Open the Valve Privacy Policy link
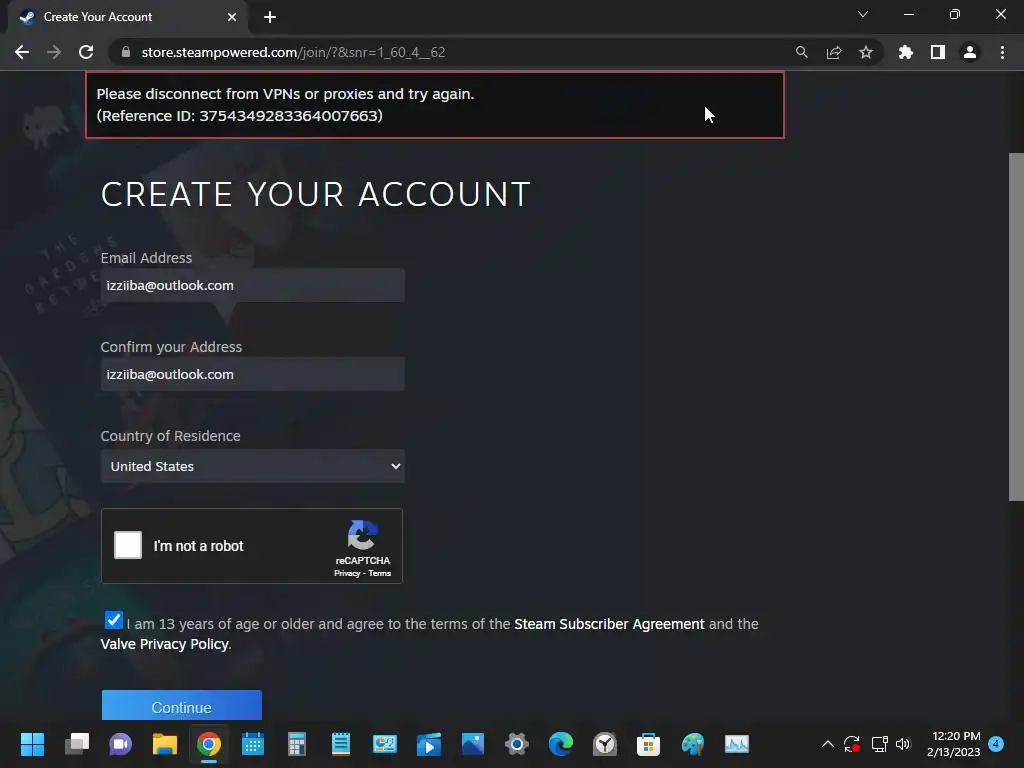This screenshot has width=1024, height=768. pyautogui.click(x=165, y=644)
